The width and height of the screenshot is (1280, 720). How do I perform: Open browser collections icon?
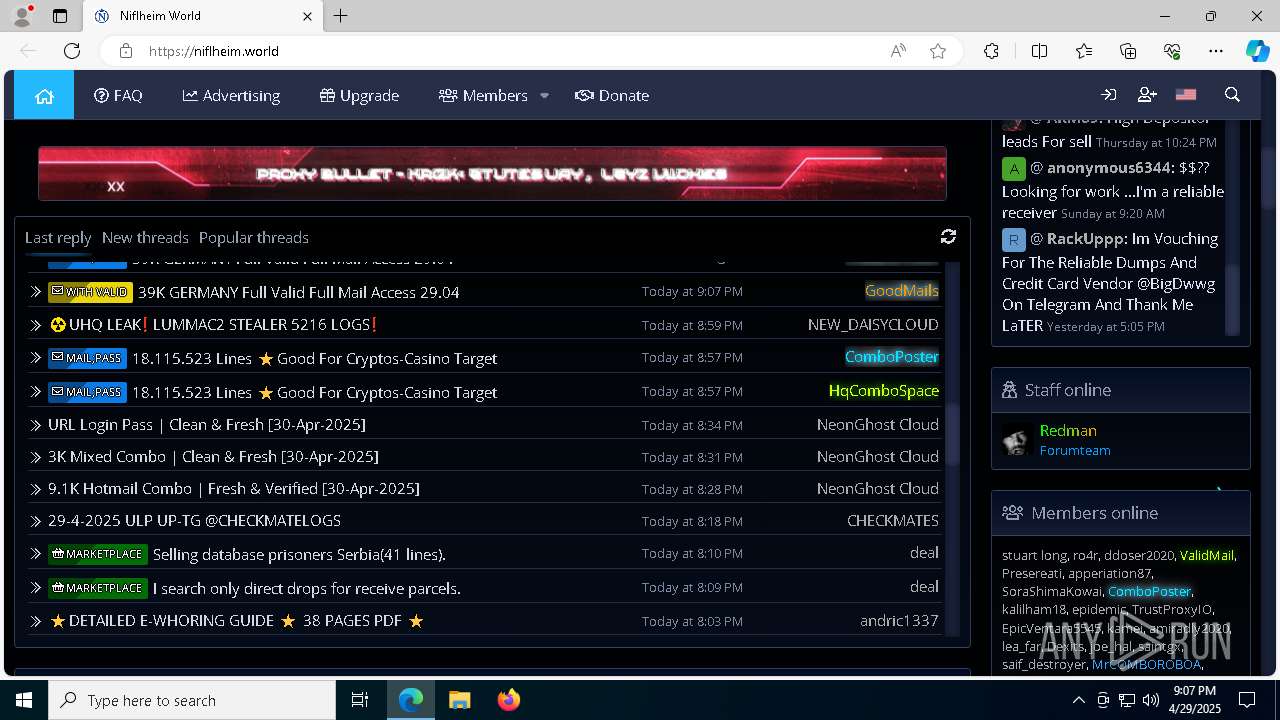point(1128,51)
